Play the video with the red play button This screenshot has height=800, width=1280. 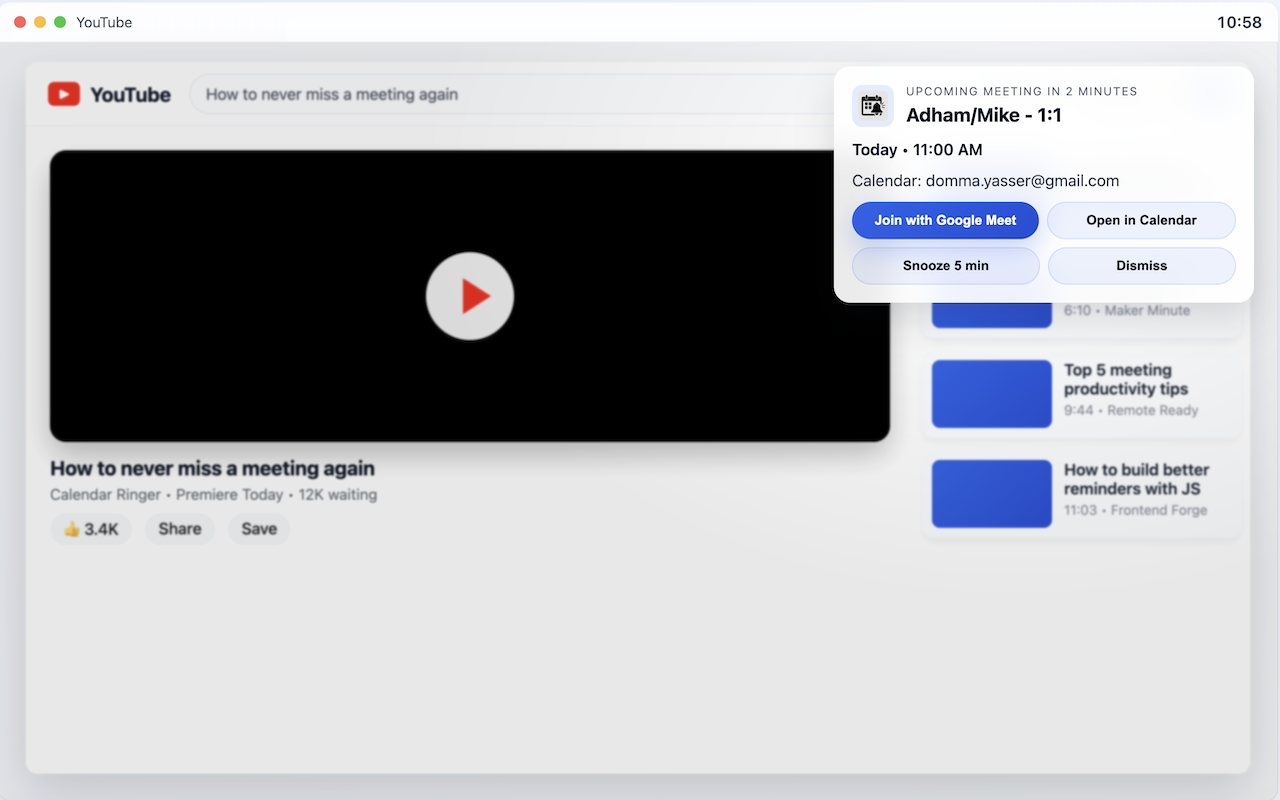point(470,296)
